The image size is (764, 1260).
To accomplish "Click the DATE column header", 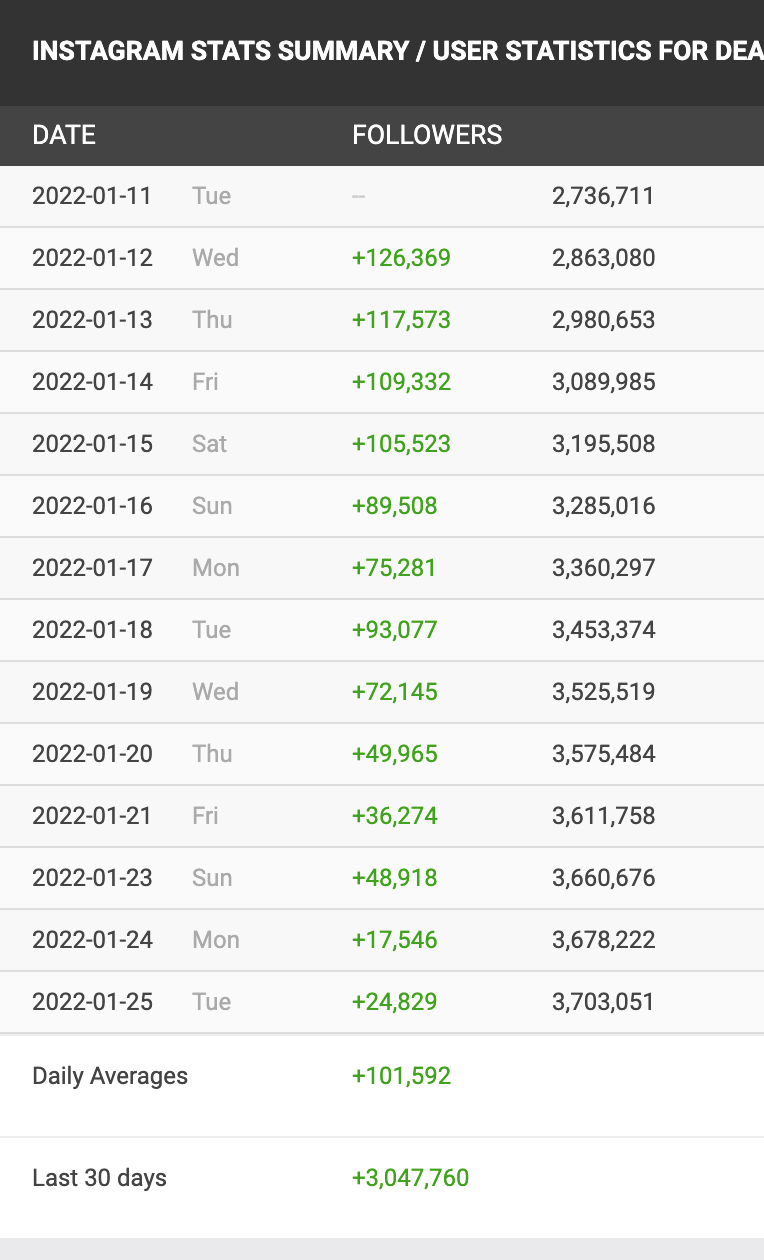I will 64,135.
